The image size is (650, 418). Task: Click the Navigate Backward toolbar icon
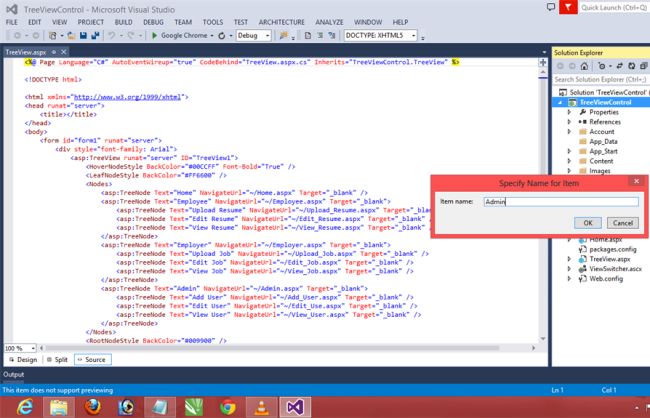pyautogui.click(x=17, y=36)
